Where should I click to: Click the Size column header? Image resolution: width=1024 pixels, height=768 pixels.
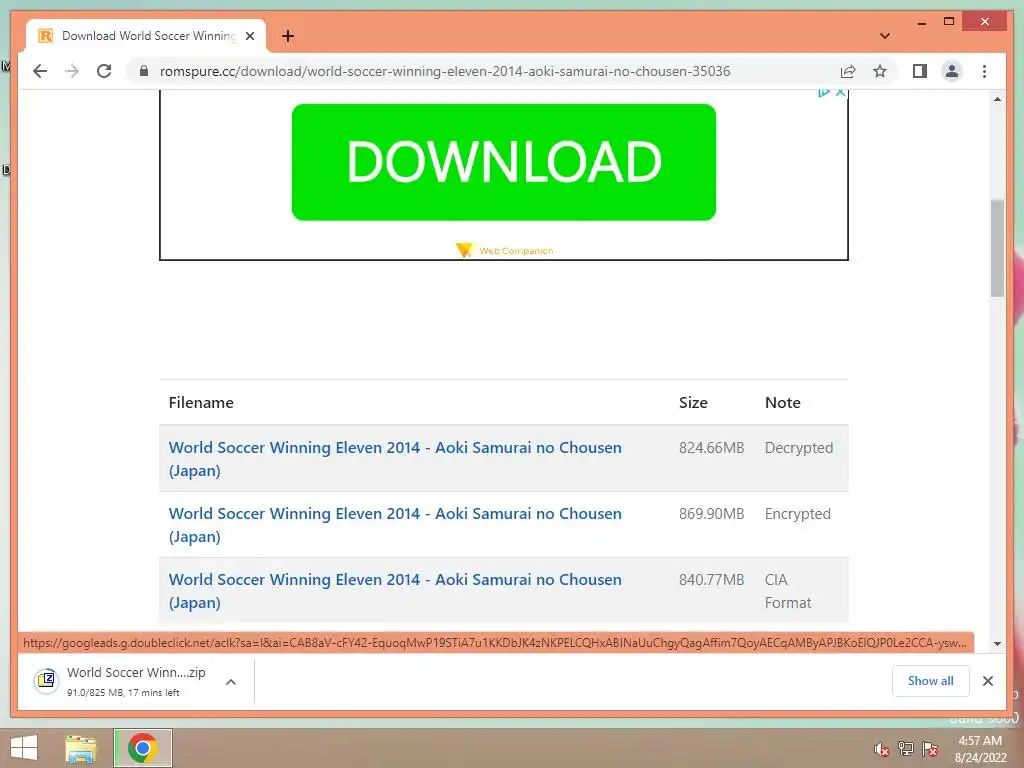point(693,402)
